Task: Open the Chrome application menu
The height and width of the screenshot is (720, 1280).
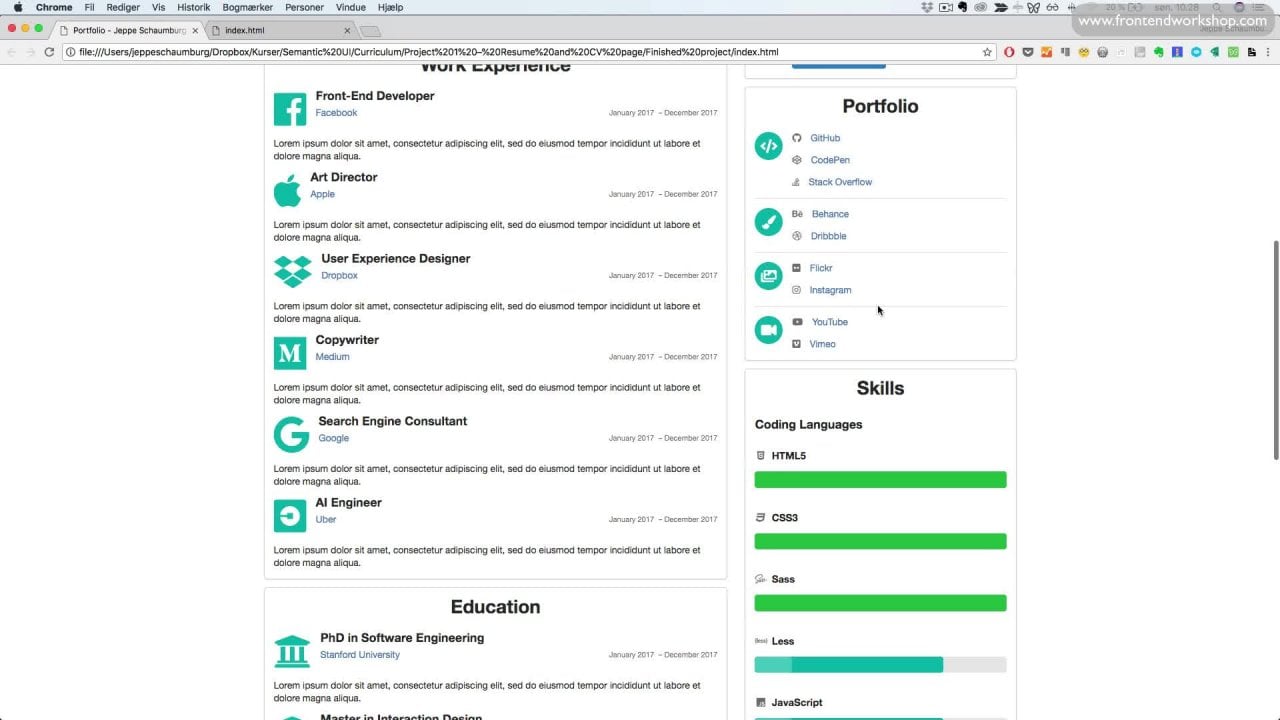Action: (x=54, y=7)
